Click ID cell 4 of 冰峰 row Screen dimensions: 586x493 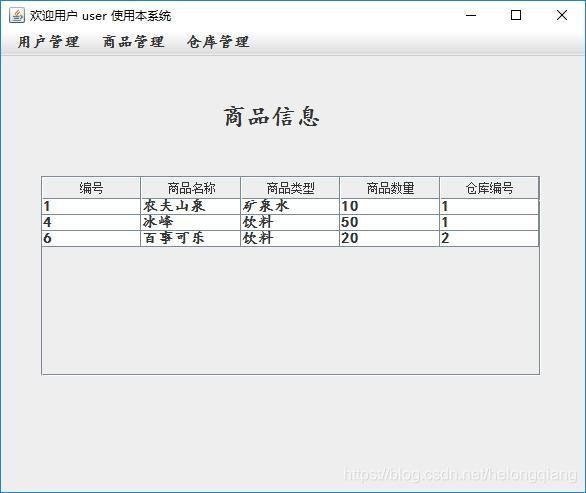pos(91,222)
